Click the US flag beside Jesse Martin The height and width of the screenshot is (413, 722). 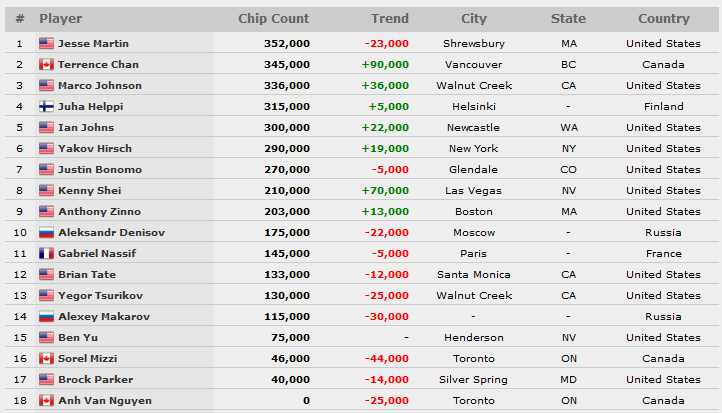46,43
